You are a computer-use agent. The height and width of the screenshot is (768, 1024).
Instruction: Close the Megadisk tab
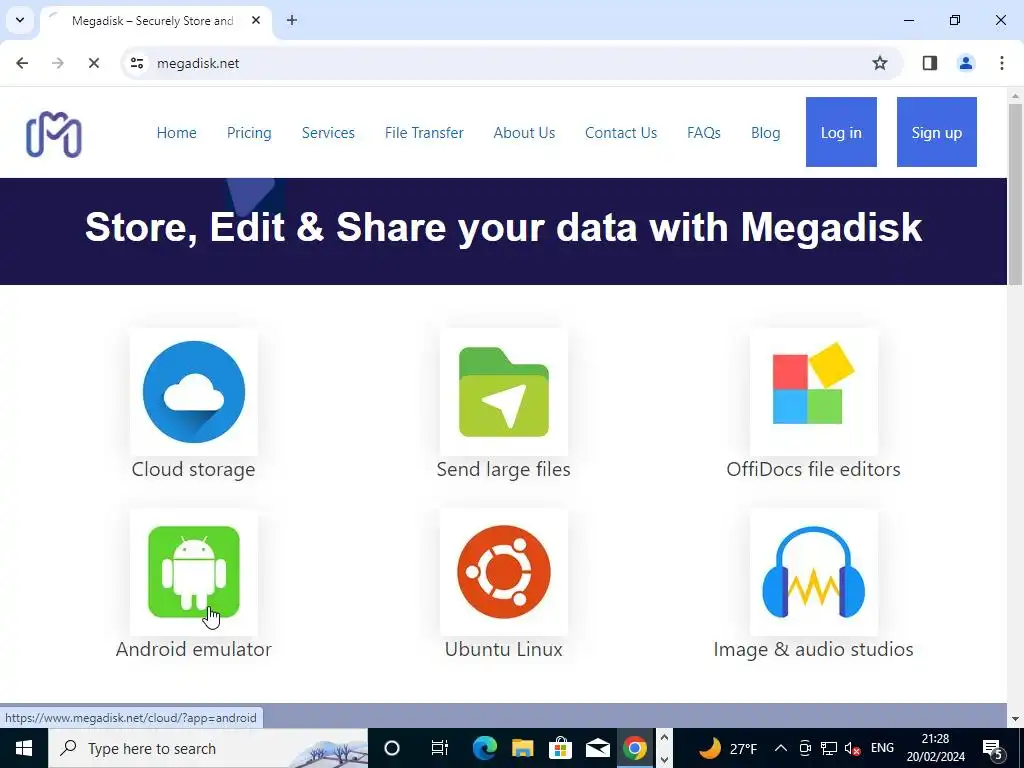click(256, 20)
